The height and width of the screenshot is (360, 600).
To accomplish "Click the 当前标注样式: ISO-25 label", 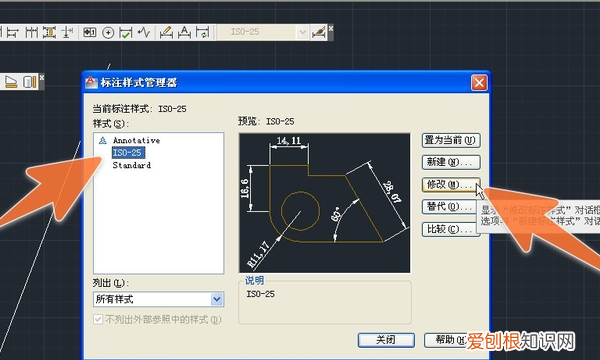I will [139, 109].
